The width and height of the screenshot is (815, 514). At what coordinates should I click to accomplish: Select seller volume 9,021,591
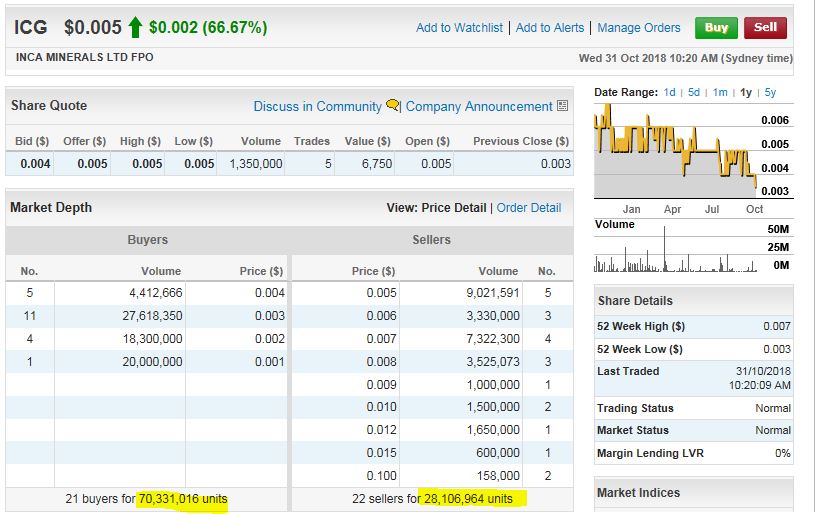[493, 293]
